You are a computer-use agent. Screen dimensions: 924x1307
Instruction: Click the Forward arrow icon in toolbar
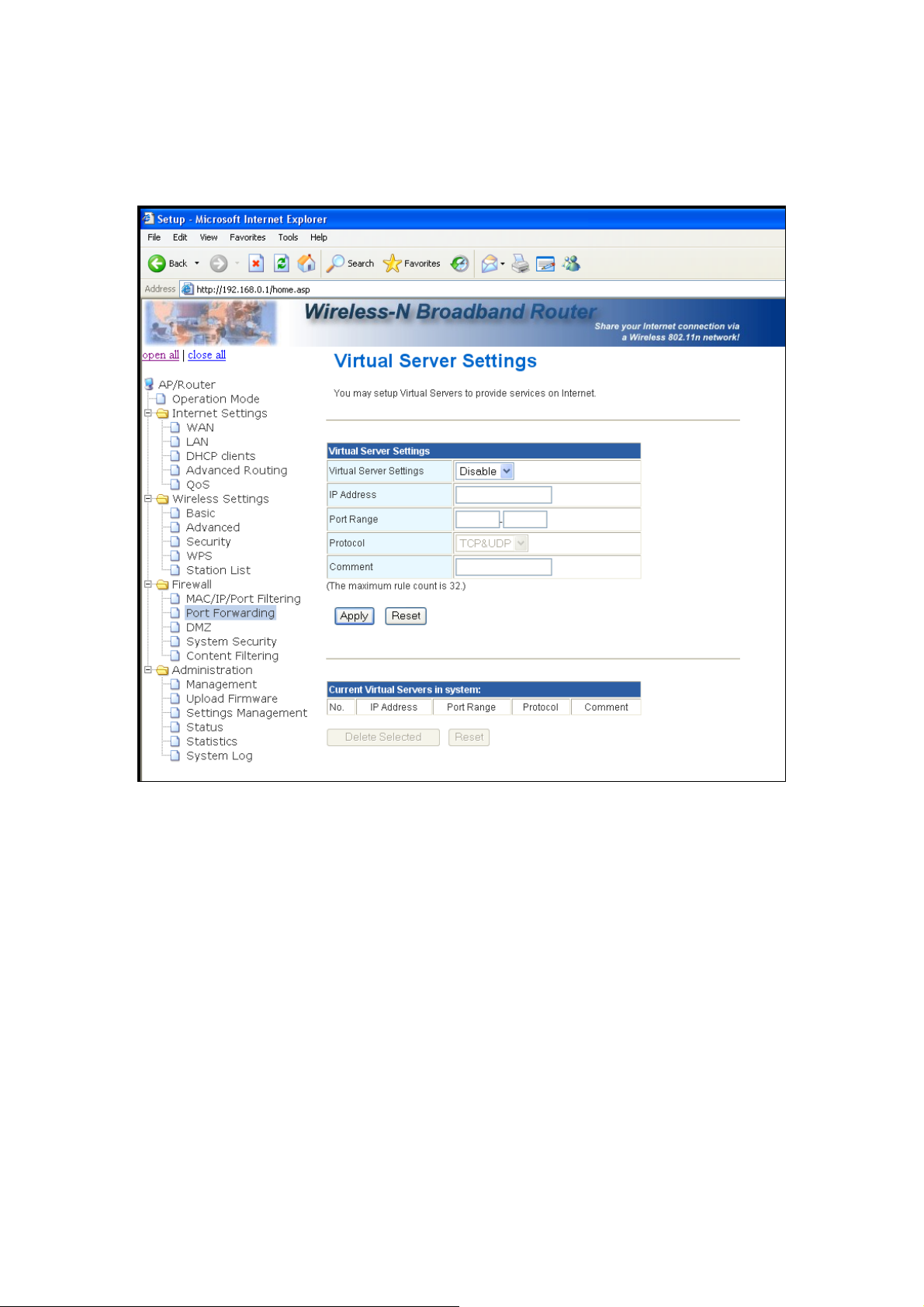tap(219, 264)
